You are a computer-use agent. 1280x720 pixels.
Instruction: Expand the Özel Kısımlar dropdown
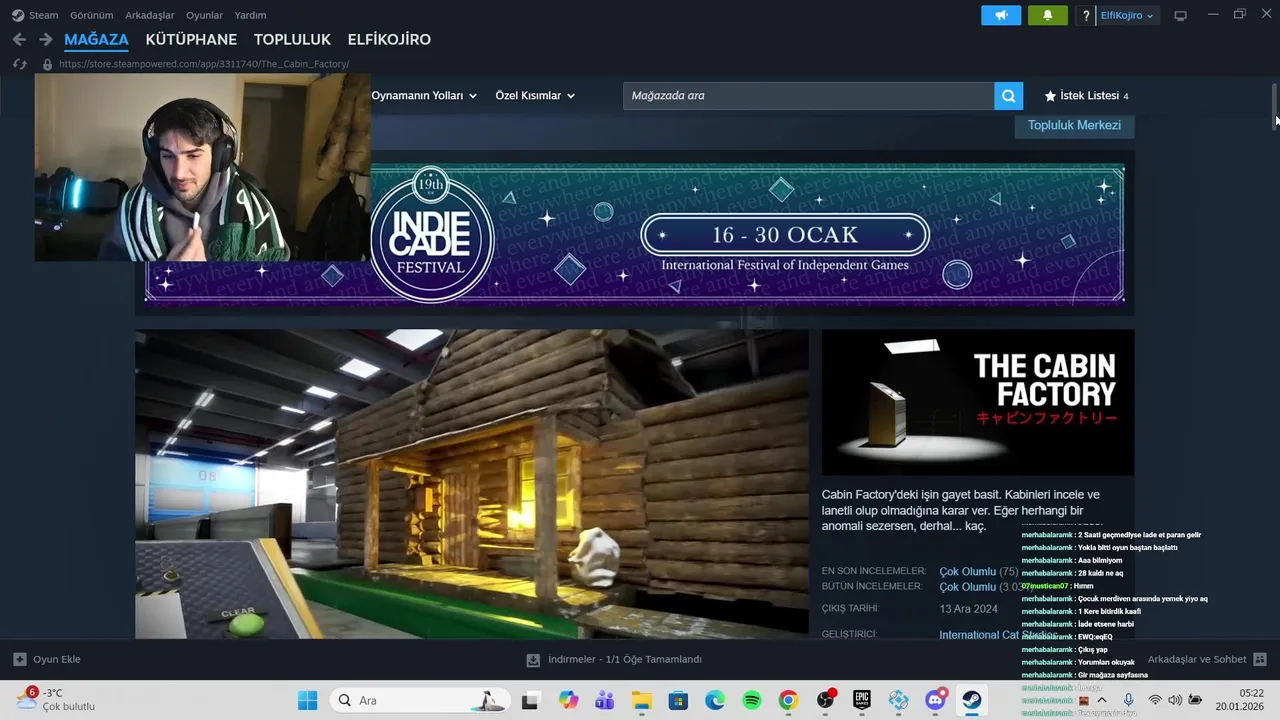[535, 96]
